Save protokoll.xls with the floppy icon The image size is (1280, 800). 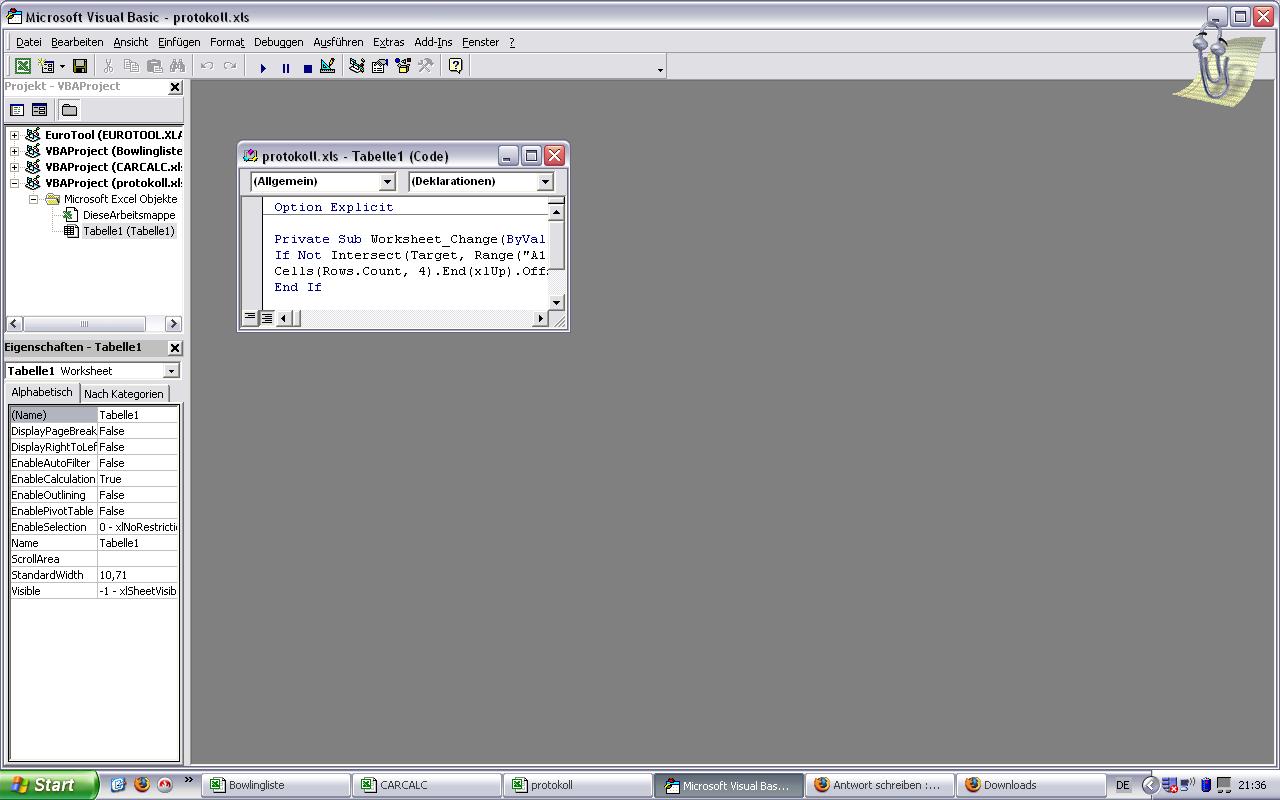click(80, 67)
